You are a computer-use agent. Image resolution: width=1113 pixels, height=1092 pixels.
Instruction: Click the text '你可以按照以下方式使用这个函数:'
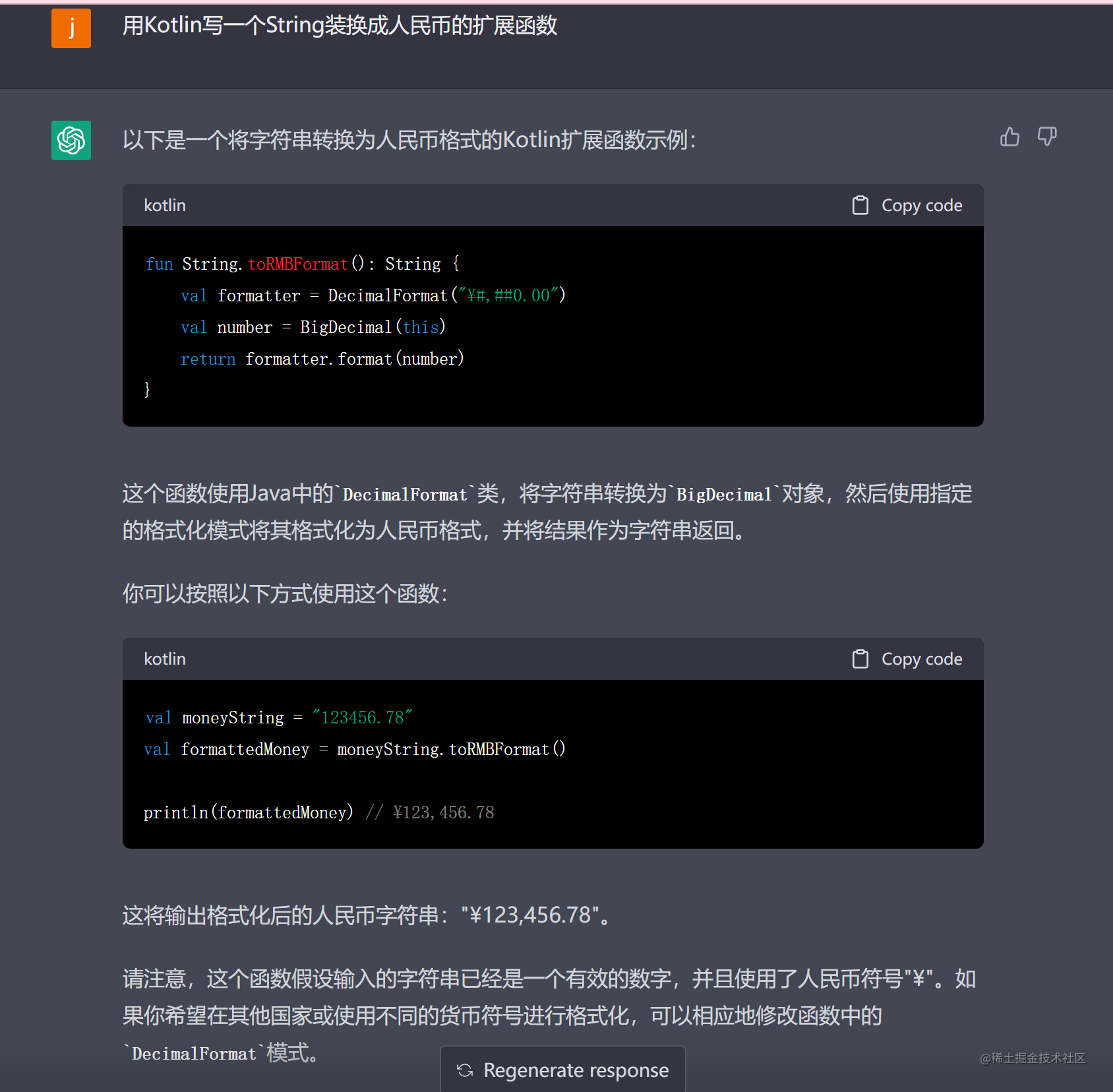click(286, 593)
